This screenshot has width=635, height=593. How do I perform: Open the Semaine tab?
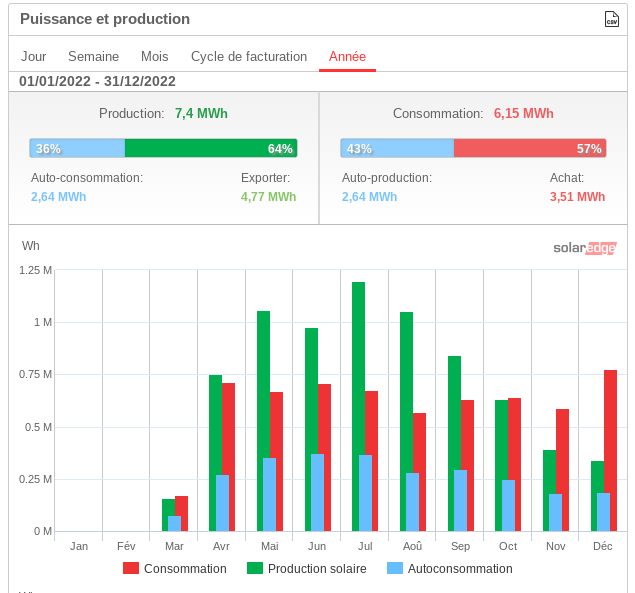point(93,57)
